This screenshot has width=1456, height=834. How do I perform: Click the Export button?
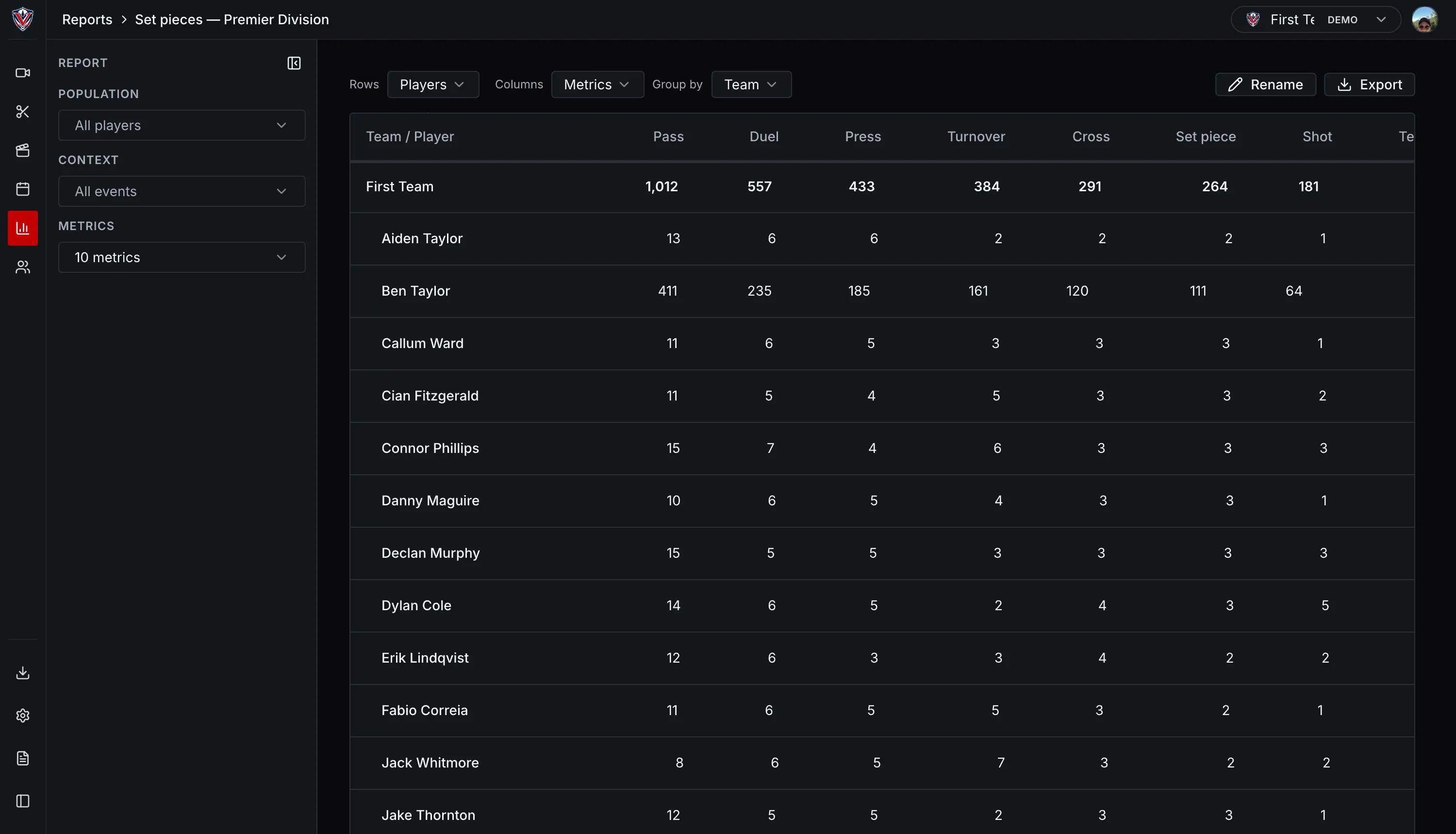coord(1369,84)
